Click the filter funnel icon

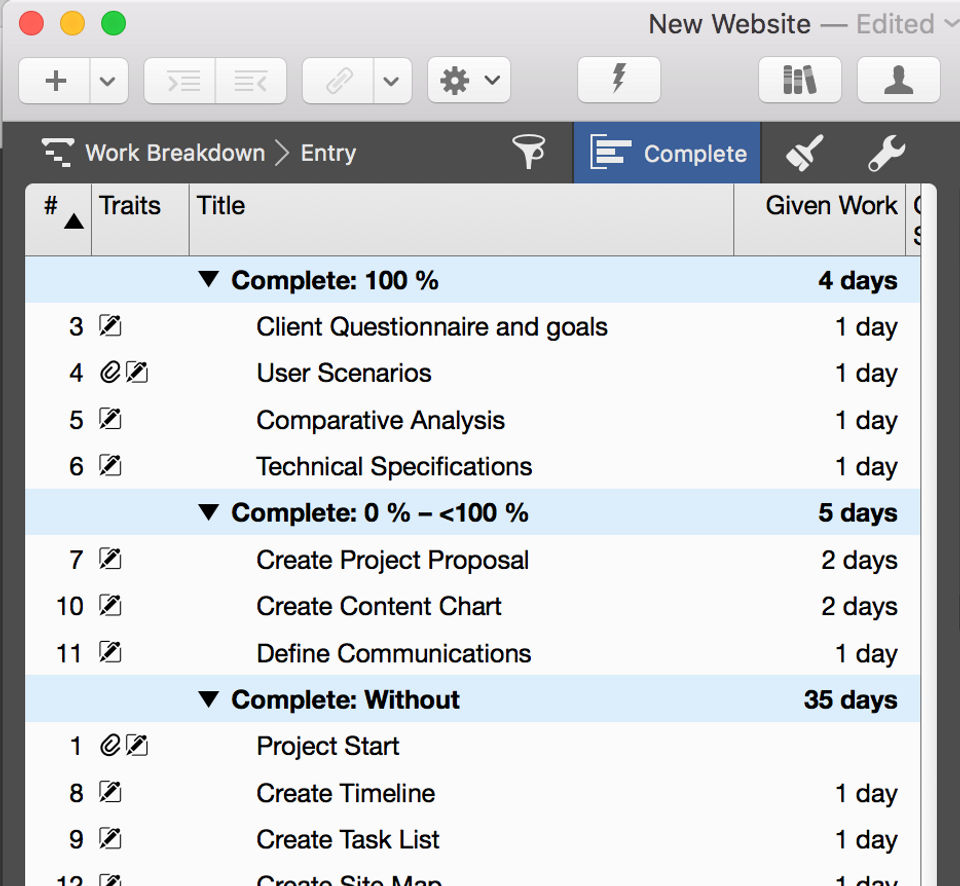pos(529,153)
